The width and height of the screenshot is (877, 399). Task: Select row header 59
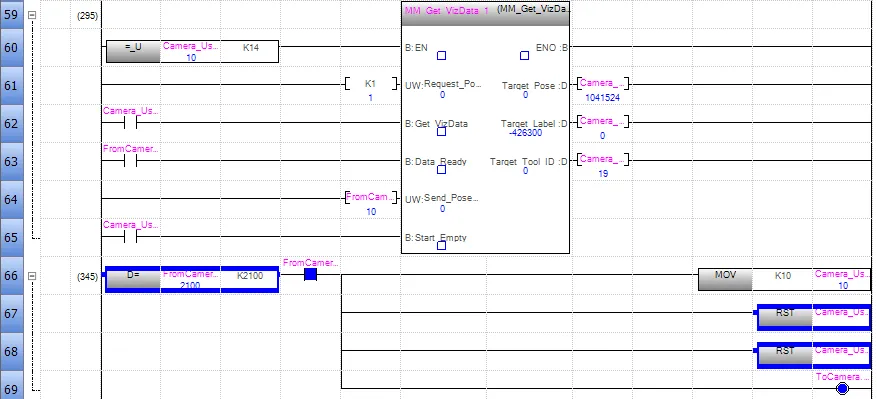[11, 14]
